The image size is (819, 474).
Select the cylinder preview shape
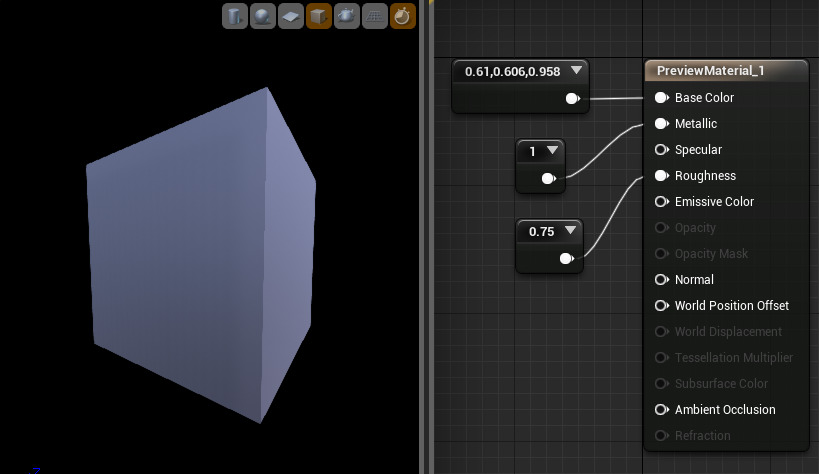pyautogui.click(x=235, y=16)
